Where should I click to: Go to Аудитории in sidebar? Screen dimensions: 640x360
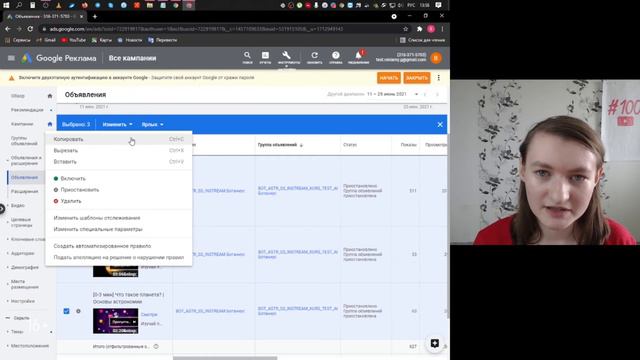(x=23, y=253)
